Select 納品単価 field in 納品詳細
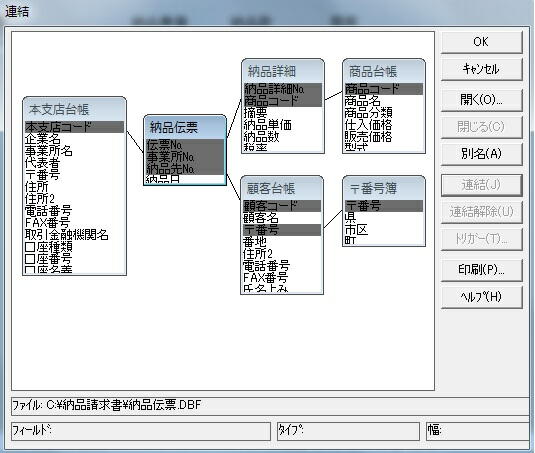The width and height of the screenshot is (535, 453). tap(283, 125)
